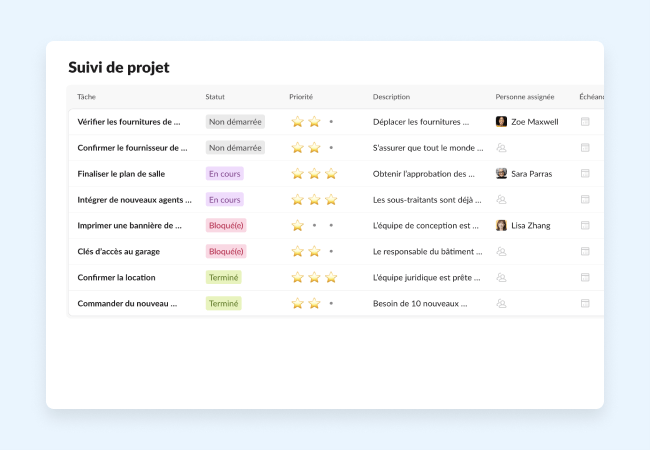Screen dimensions: 650x450
Task: Click Zoe Maxwell's avatar photo
Action: pos(501,122)
